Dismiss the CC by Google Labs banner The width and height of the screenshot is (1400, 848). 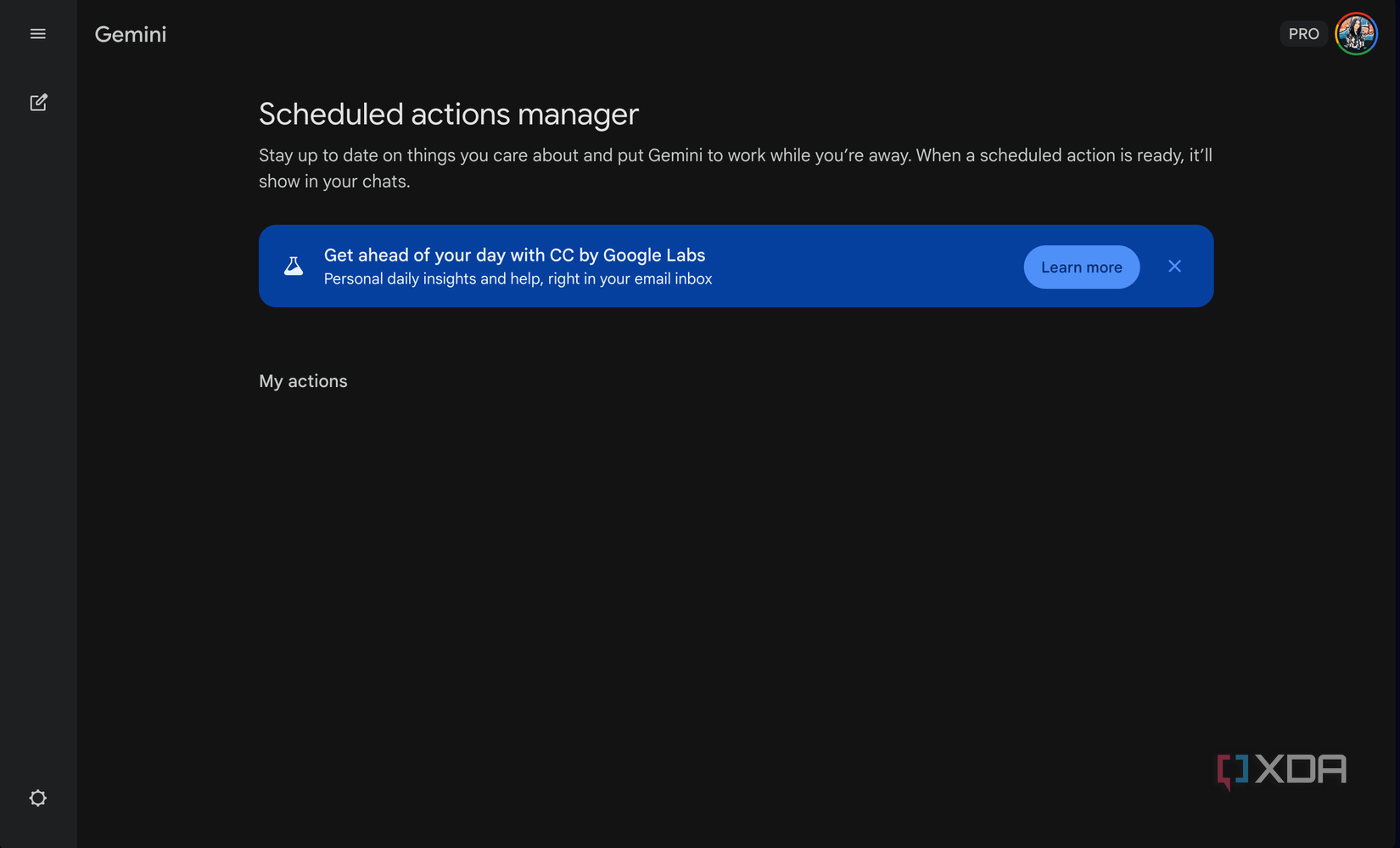[1174, 266]
